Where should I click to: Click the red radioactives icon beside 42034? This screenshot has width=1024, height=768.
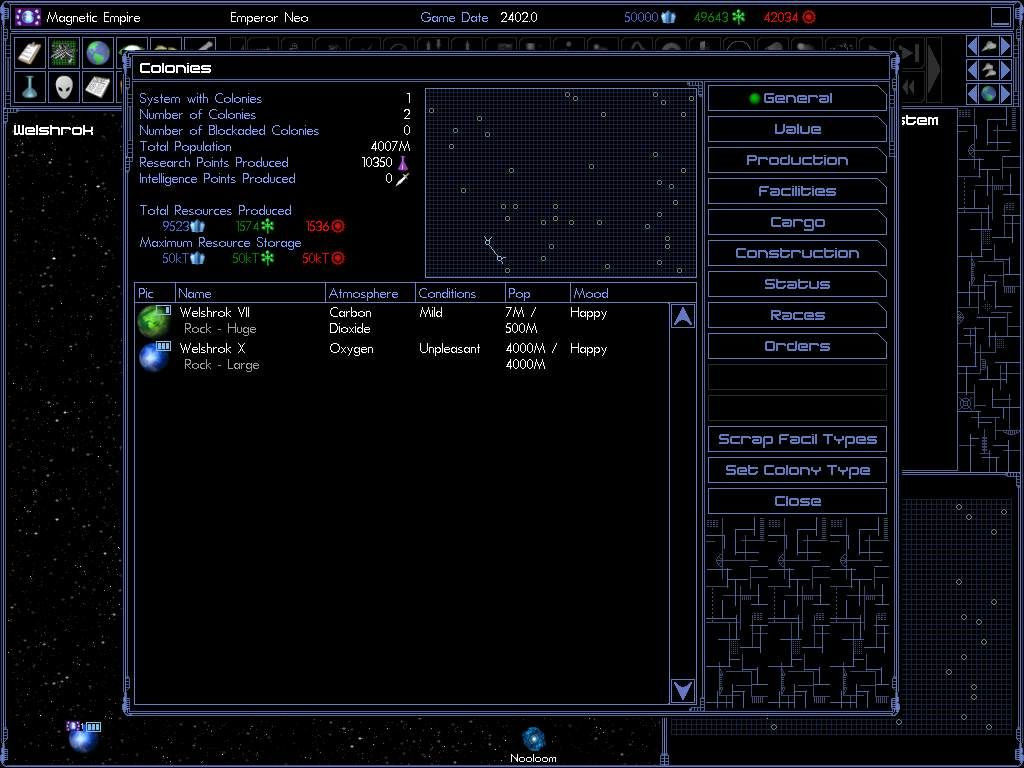click(x=809, y=18)
